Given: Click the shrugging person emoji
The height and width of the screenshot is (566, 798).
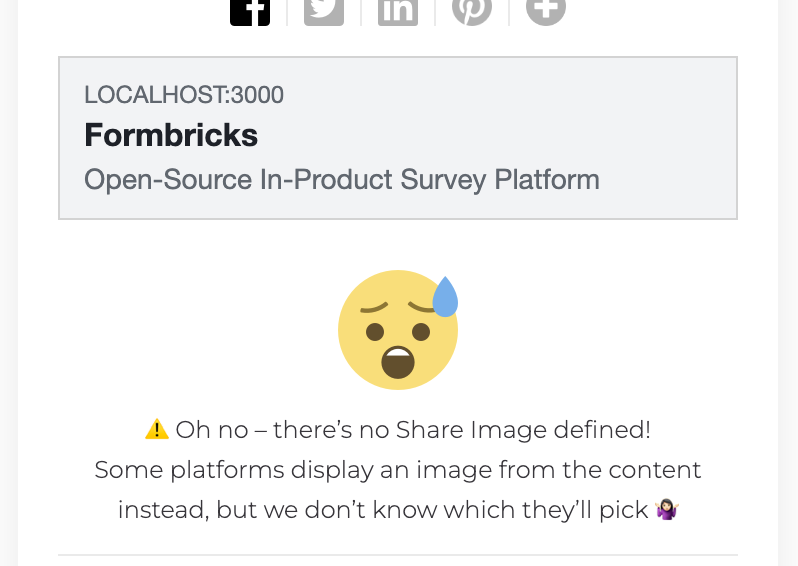Looking at the screenshot, I should [x=667, y=510].
